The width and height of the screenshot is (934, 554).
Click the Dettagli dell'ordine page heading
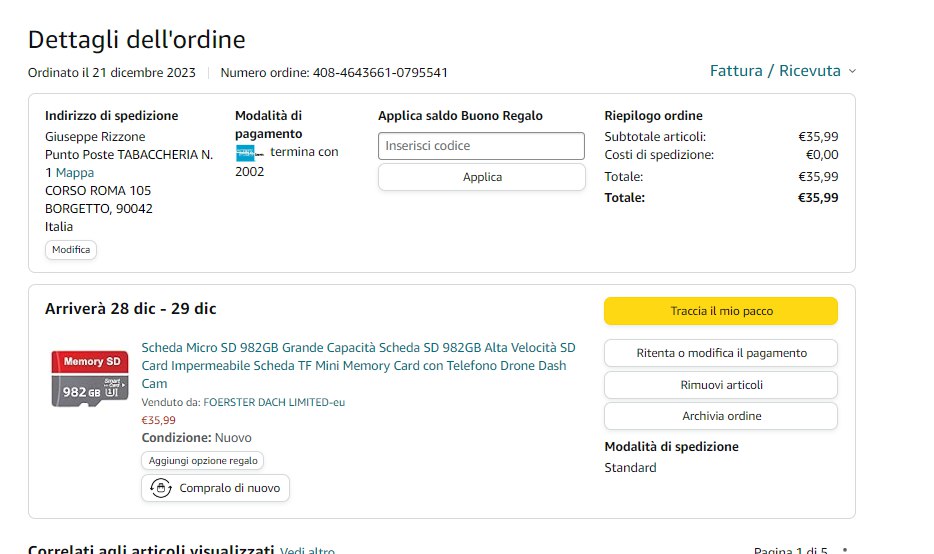pos(136,40)
